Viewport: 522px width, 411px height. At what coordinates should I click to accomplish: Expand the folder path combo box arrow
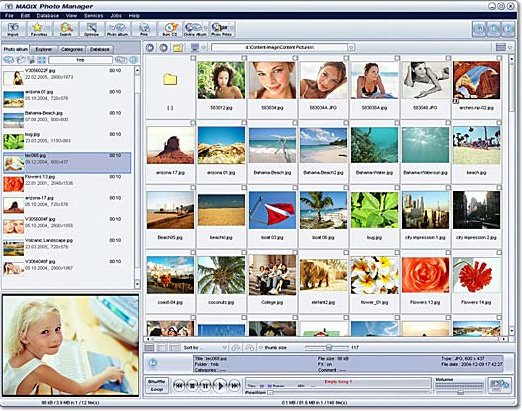coord(351,48)
